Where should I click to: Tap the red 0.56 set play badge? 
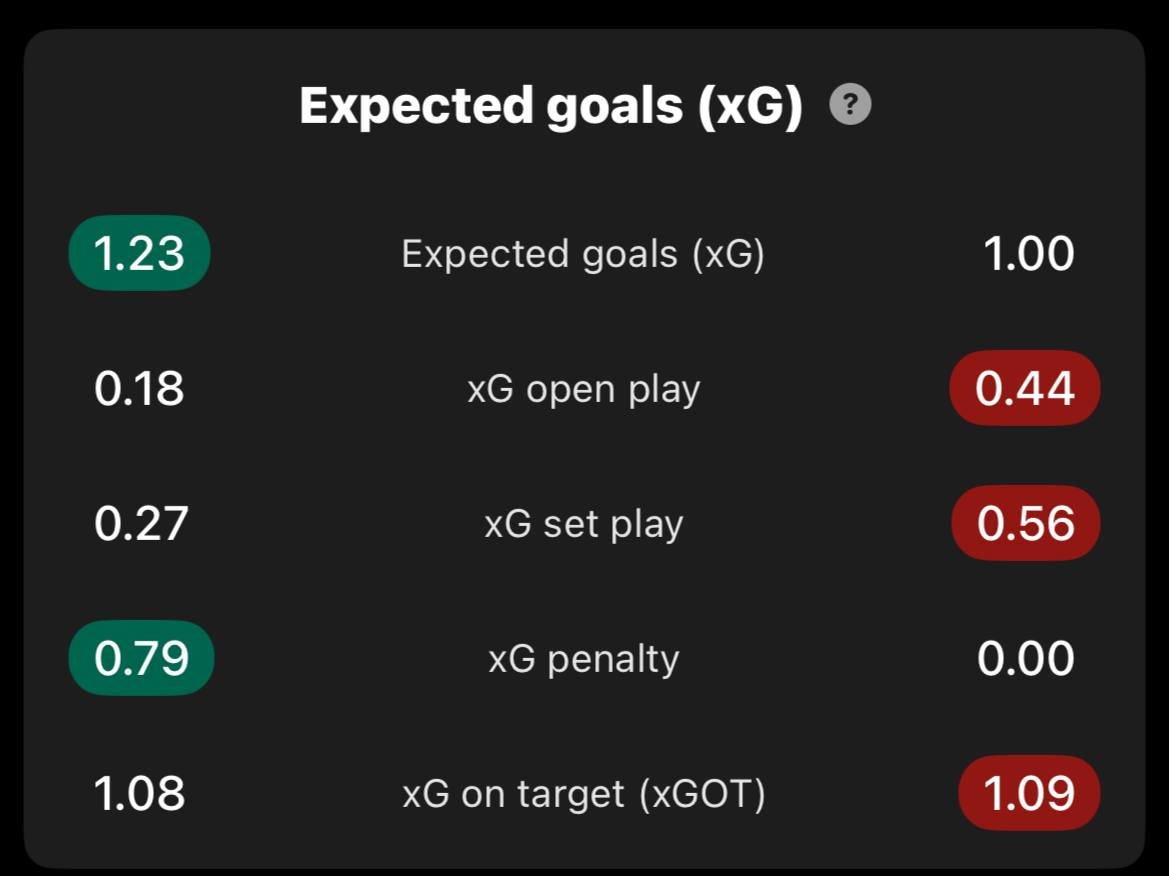point(1026,523)
